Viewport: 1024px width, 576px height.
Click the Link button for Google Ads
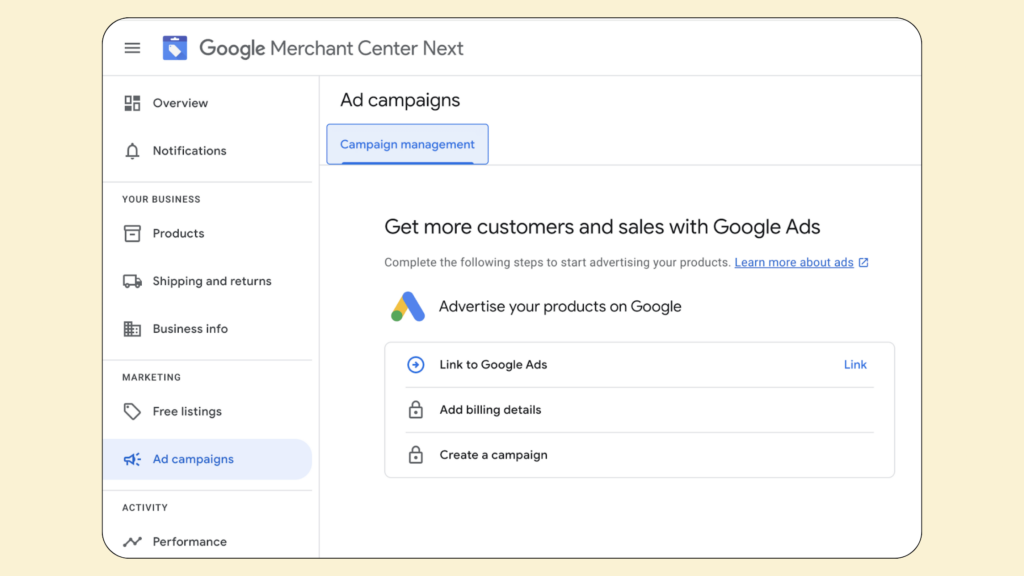[x=855, y=364]
